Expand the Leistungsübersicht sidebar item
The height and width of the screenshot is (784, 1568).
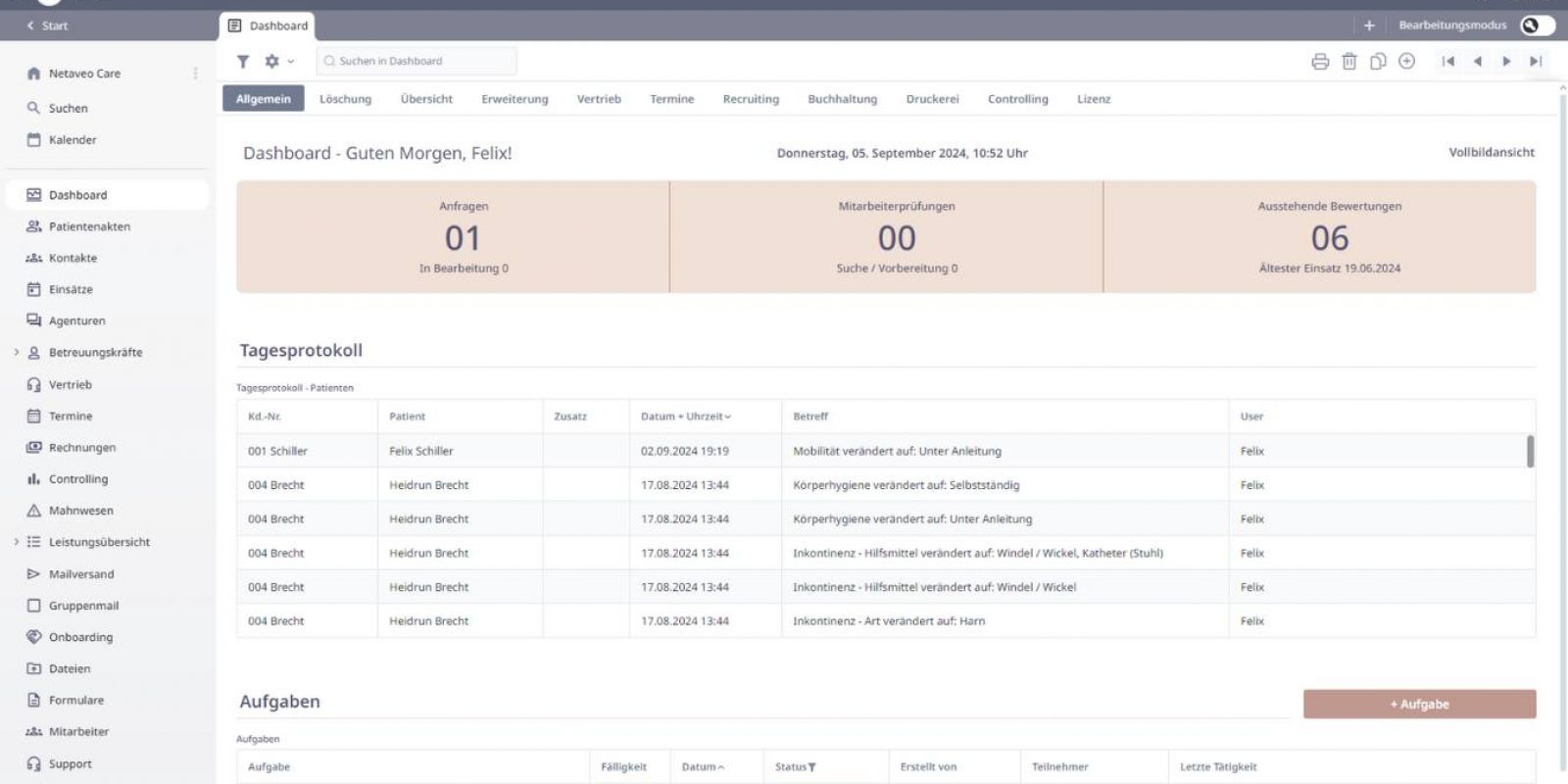point(17,542)
